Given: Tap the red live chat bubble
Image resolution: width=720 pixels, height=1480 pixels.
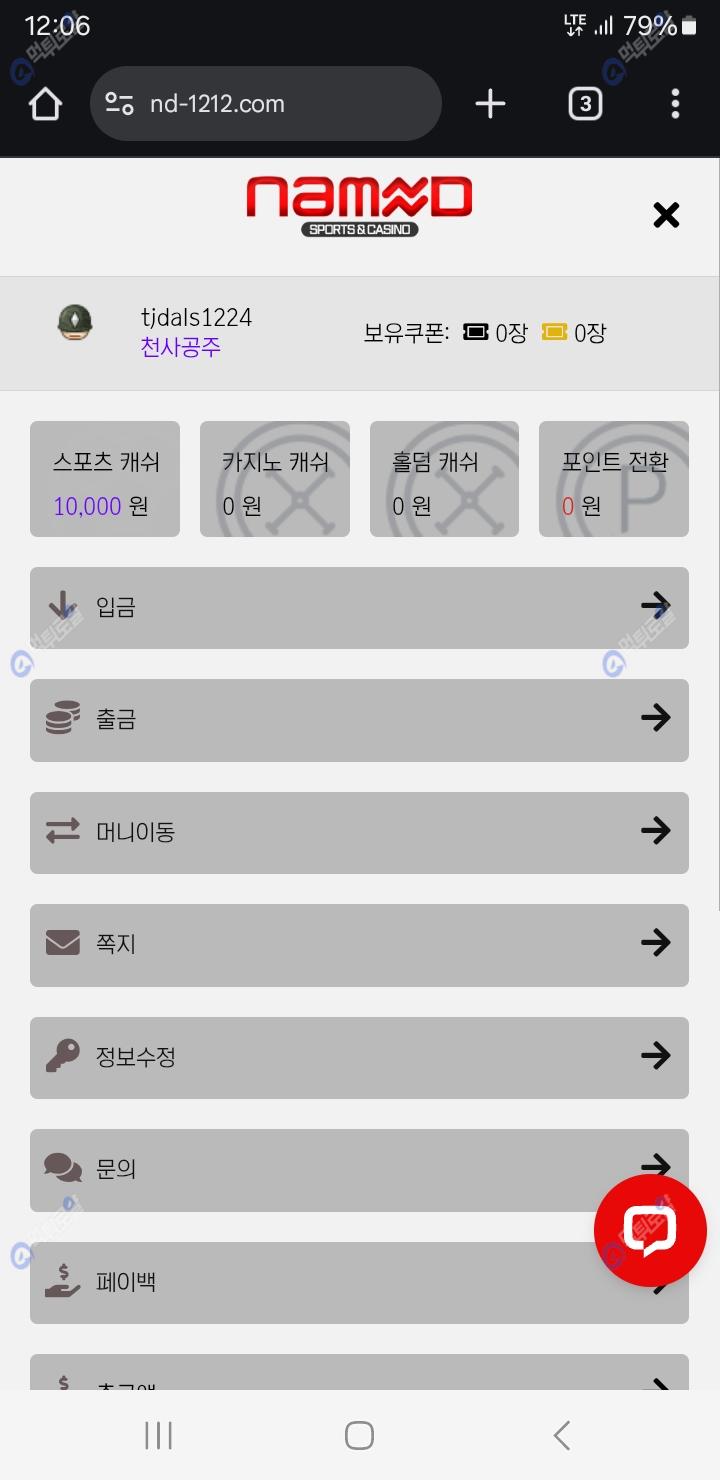Looking at the screenshot, I should point(650,1230).
